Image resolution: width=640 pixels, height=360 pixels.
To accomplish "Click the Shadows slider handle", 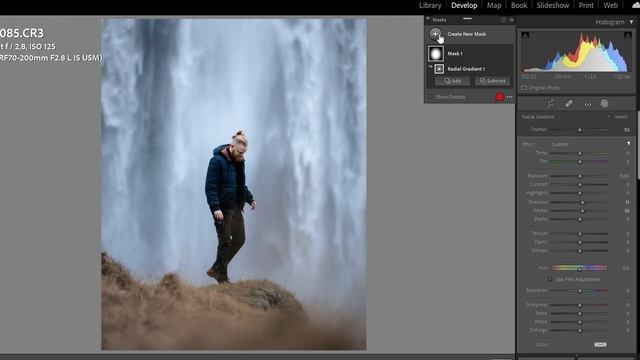I will [x=582, y=202].
